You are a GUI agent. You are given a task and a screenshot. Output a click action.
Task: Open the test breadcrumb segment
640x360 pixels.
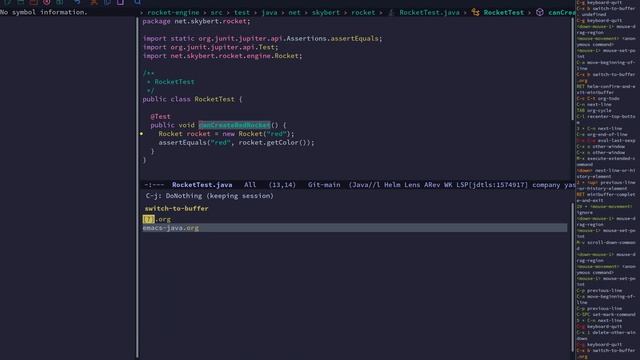pos(242,12)
